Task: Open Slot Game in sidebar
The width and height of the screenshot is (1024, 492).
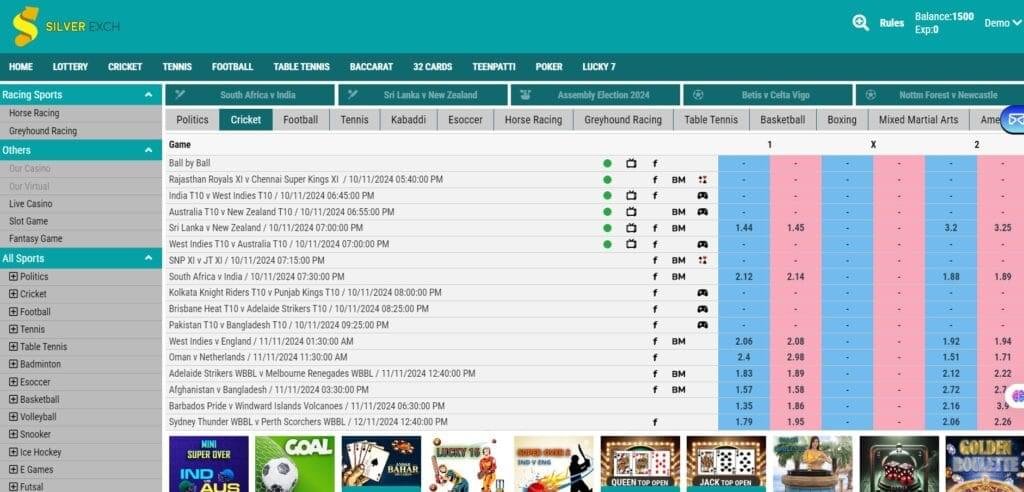Action: [28, 221]
